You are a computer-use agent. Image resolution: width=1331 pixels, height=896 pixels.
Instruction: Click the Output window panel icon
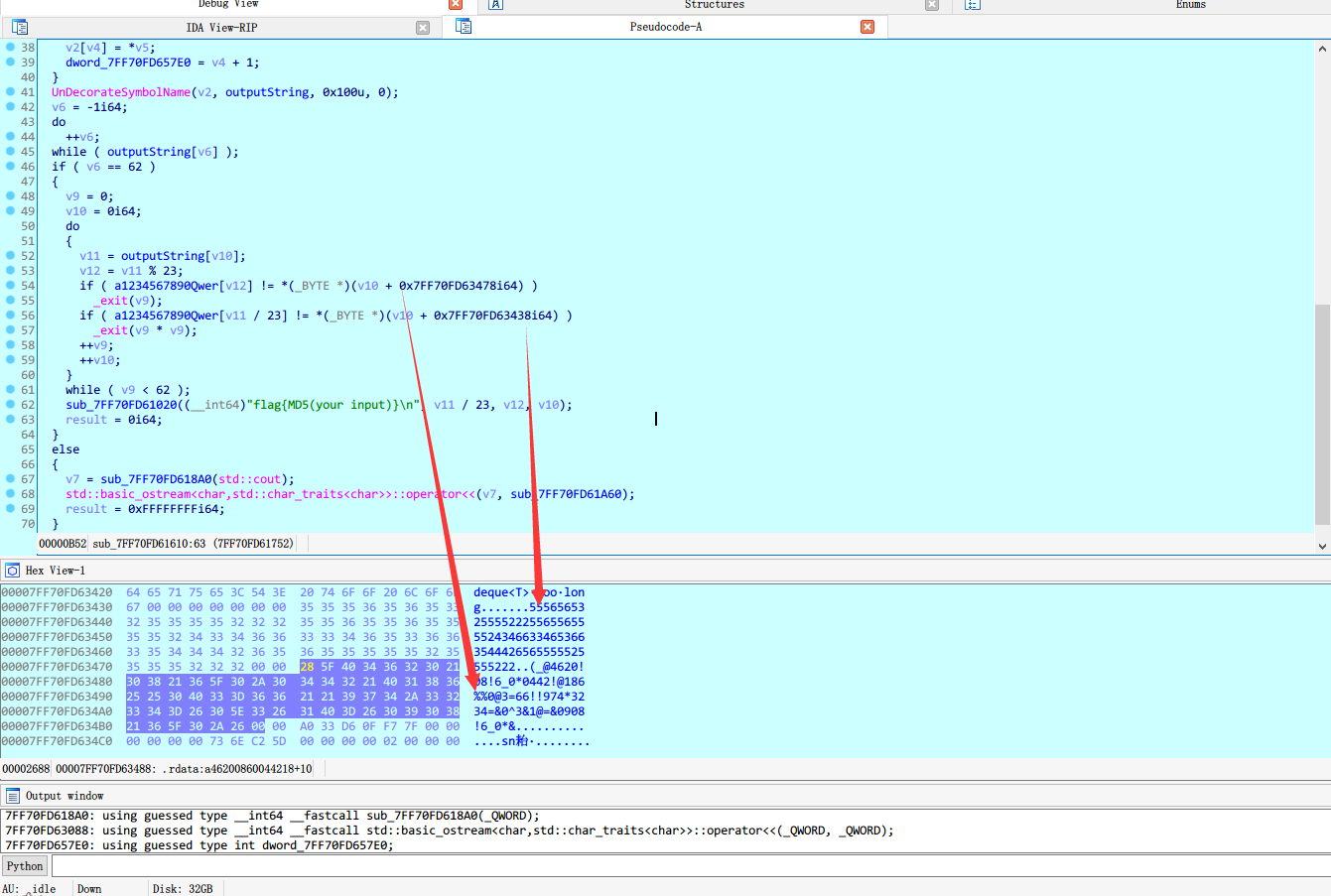(x=13, y=796)
